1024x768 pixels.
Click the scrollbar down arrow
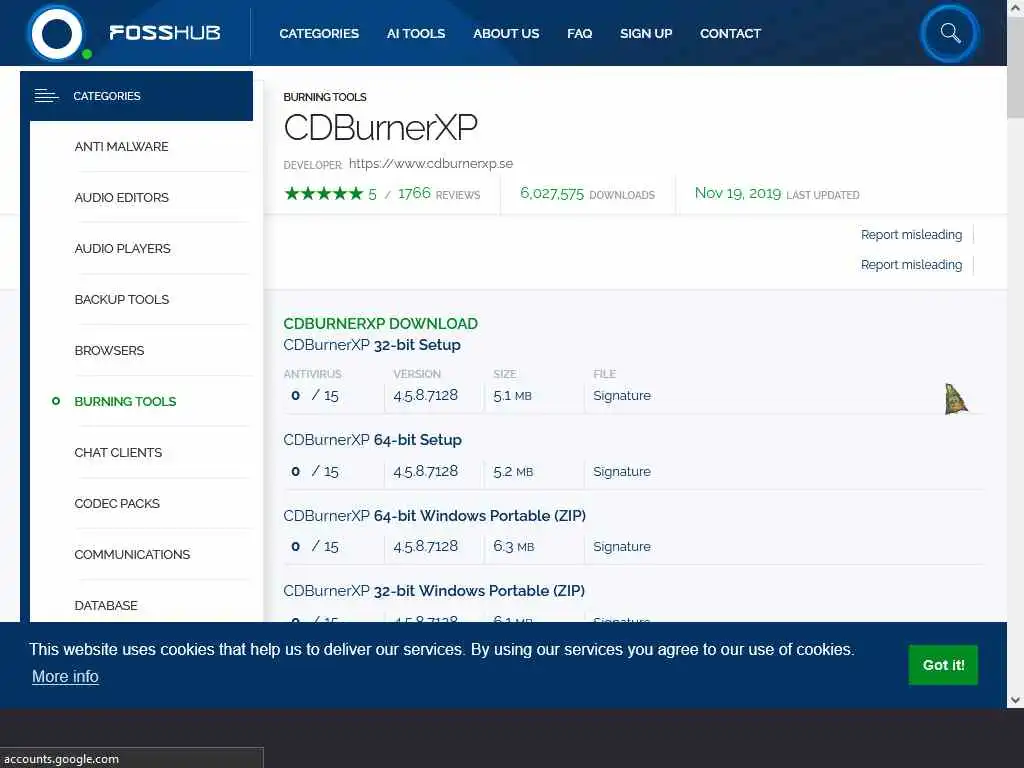(1016, 700)
